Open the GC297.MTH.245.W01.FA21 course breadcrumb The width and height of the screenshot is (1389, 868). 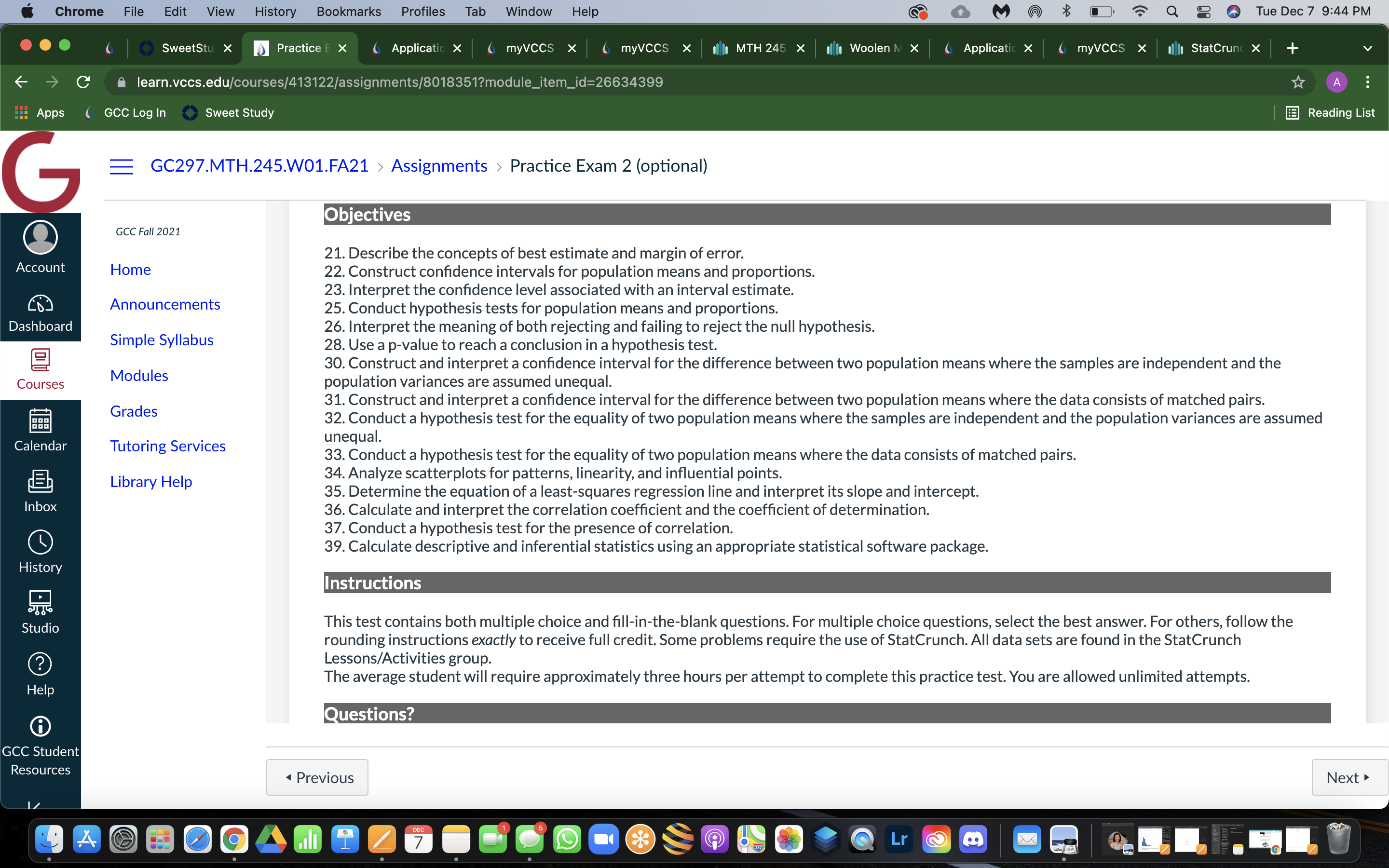pyautogui.click(x=259, y=166)
